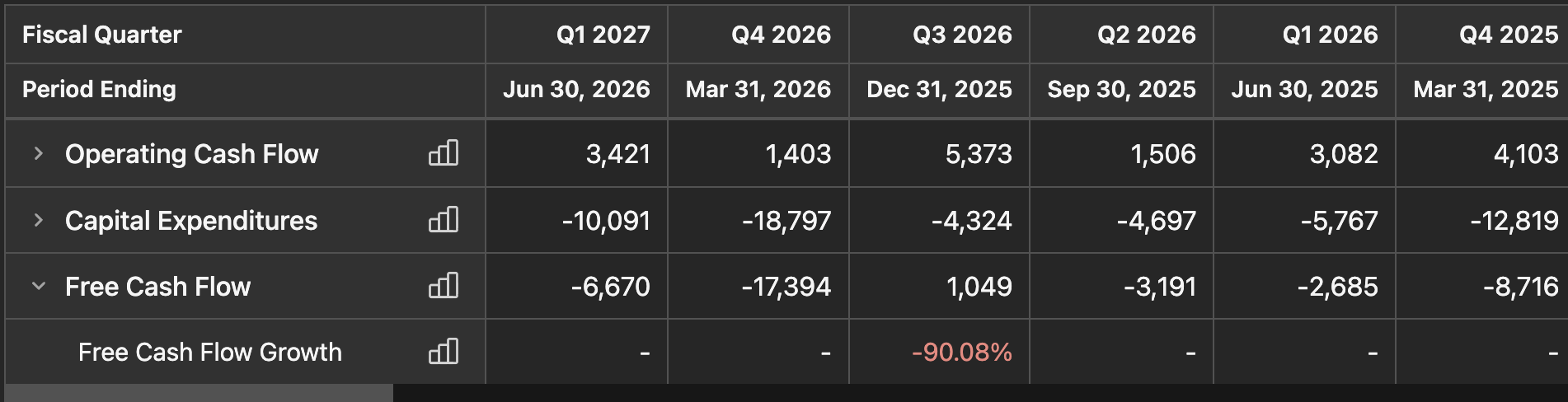Expand the Capital Expenditures row

pos(38,220)
